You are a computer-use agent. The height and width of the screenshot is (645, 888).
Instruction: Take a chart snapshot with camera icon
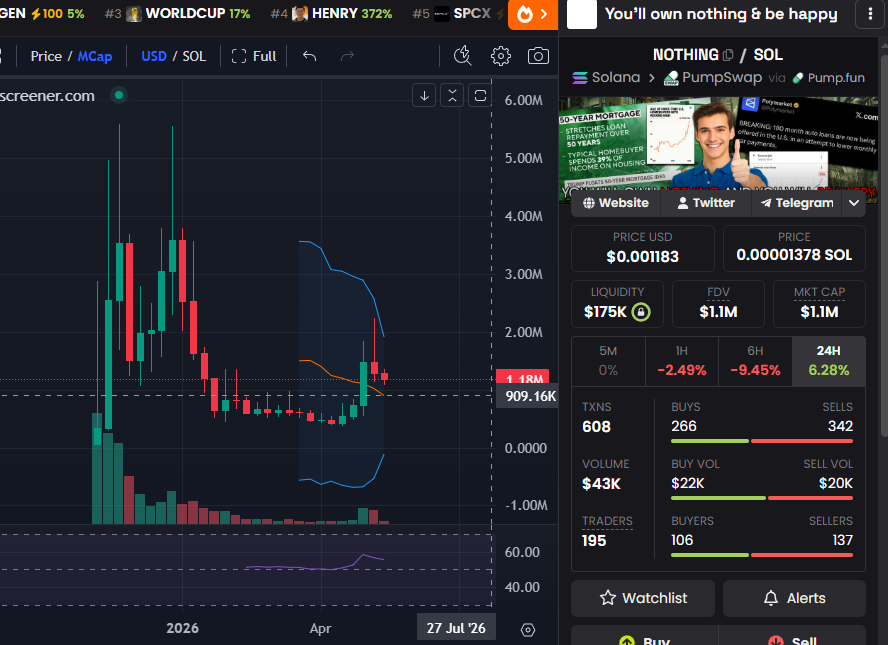(x=538, y=56)
